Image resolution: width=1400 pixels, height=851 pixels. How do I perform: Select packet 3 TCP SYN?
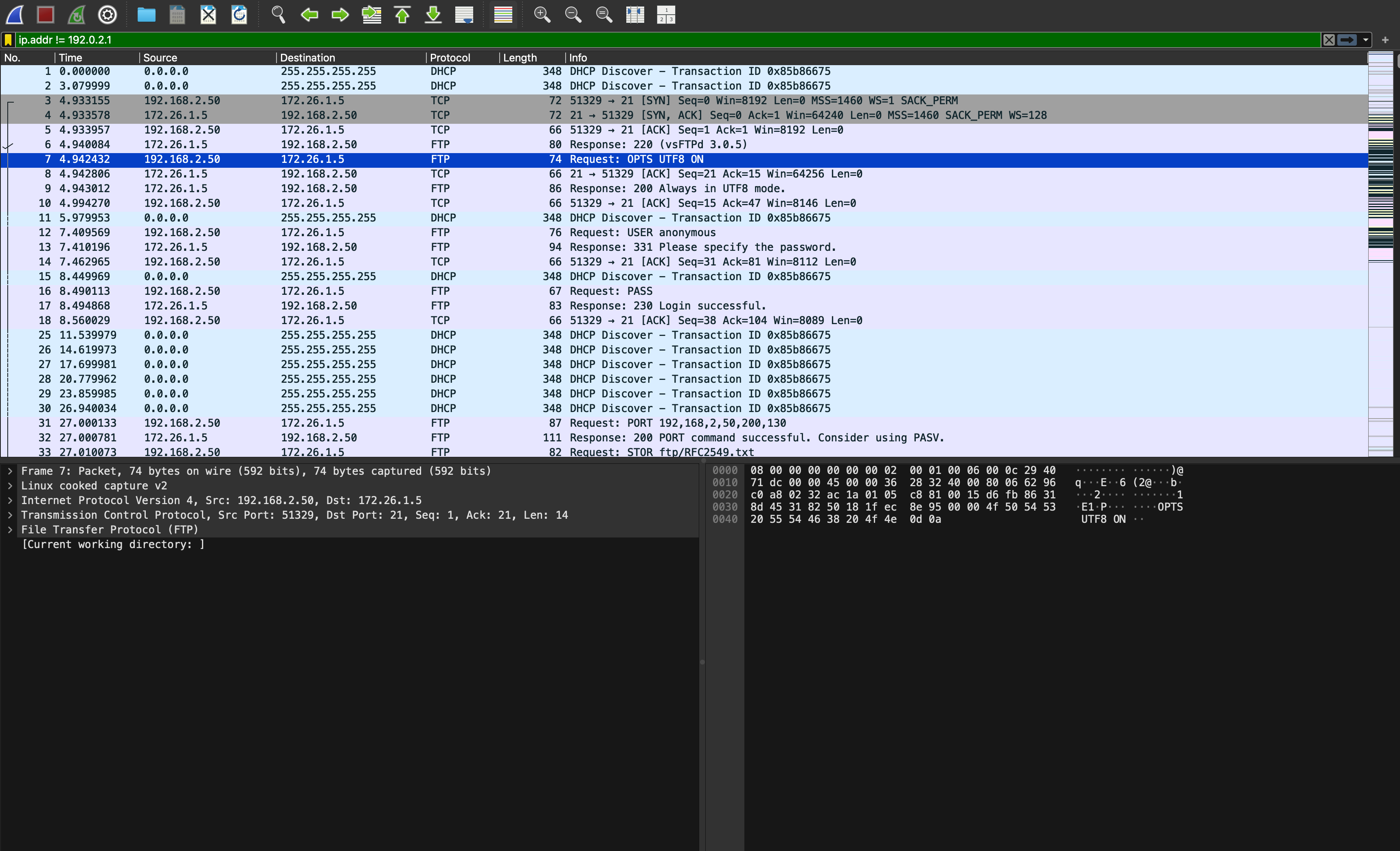coord(684,101)
